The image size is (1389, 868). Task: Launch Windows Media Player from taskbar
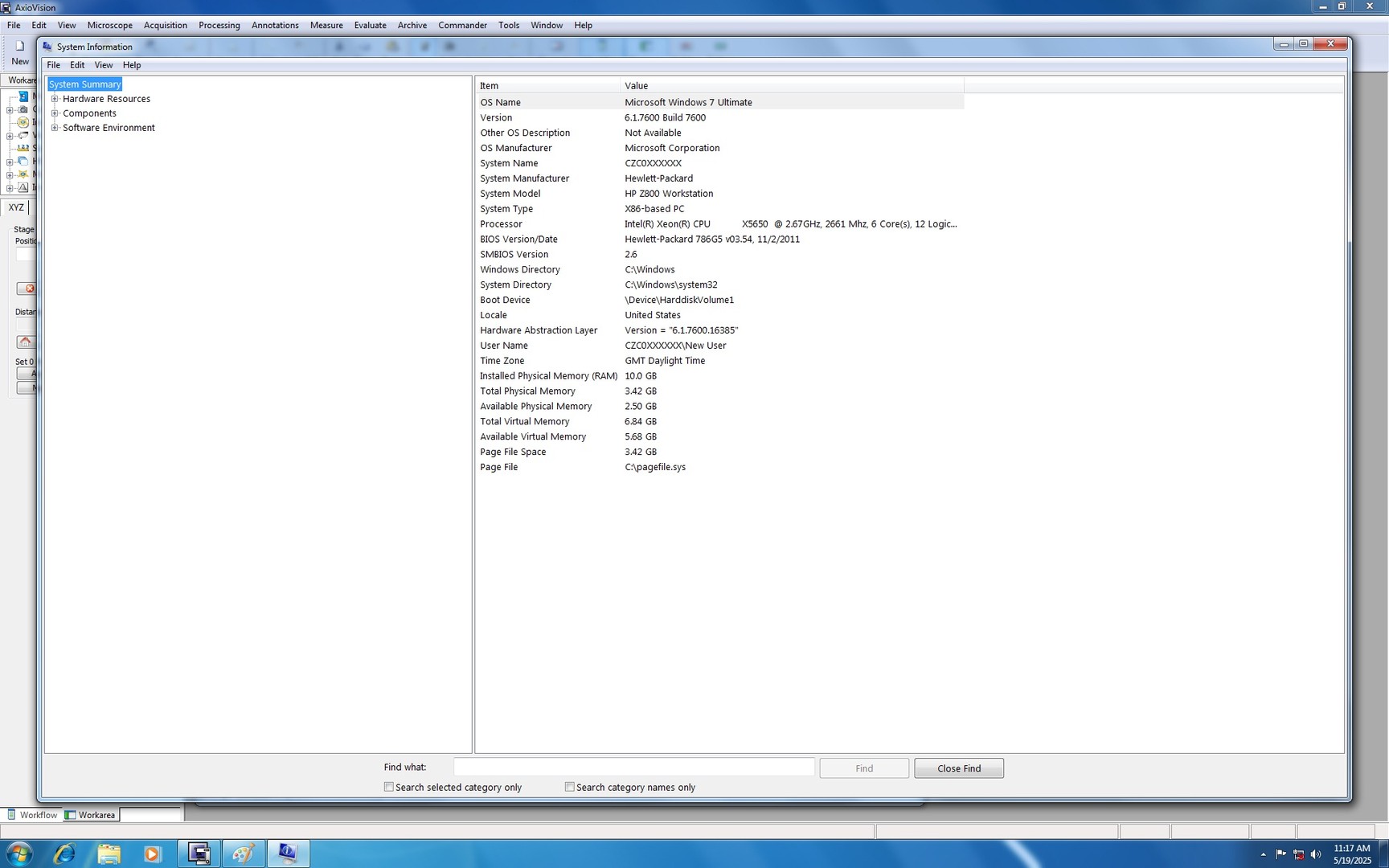[x=153, y=854]
